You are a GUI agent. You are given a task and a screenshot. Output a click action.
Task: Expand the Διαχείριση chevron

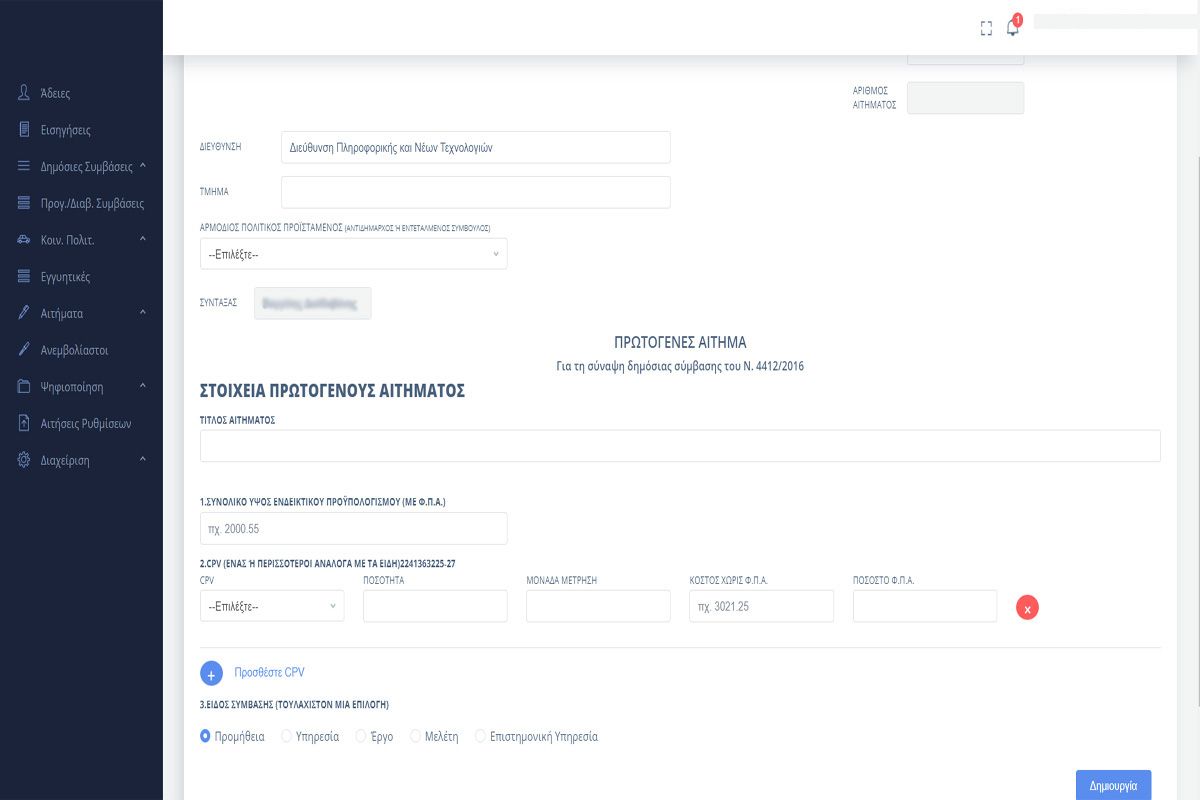[x=143, y=460]
